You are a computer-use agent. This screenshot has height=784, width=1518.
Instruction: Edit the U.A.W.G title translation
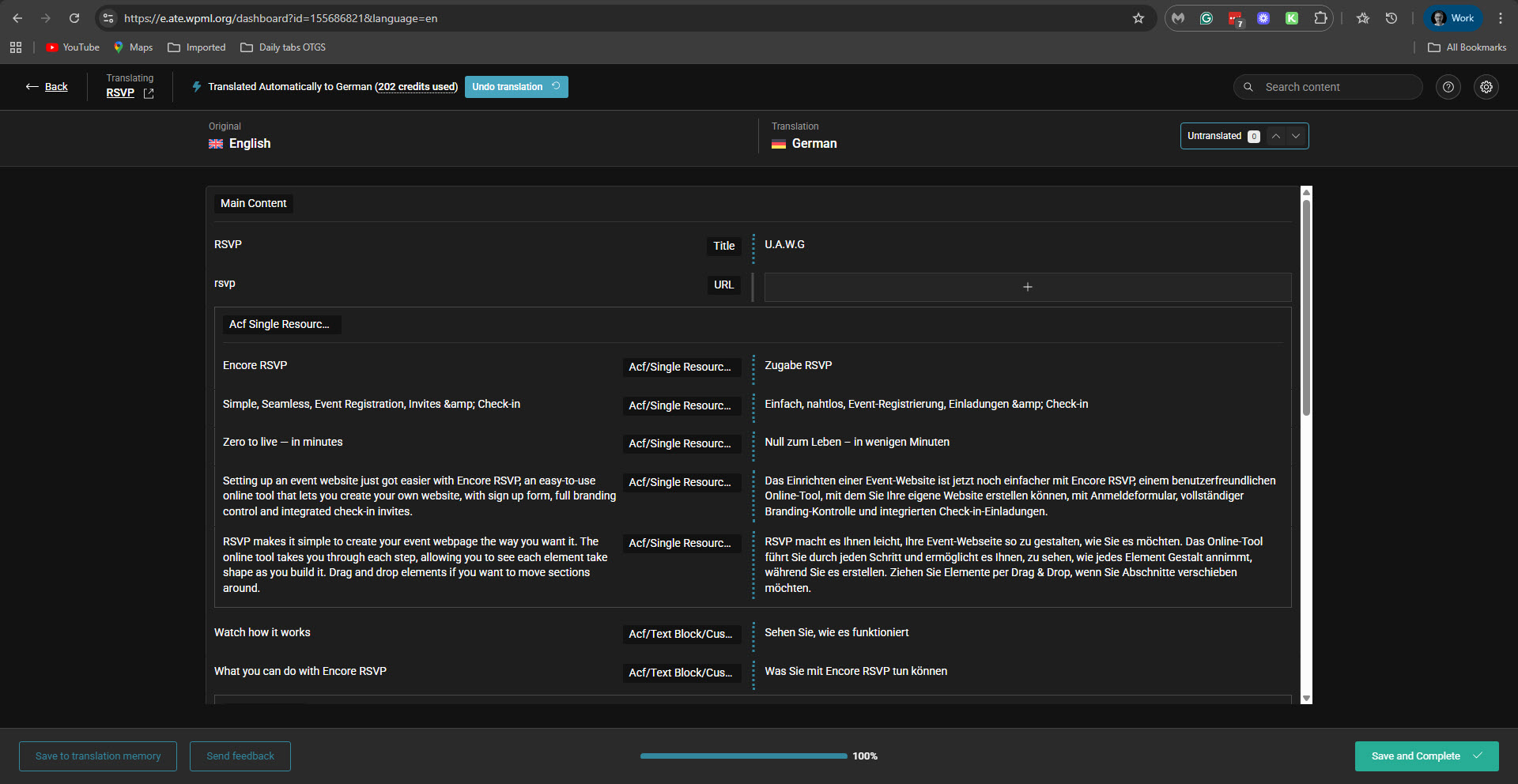(x=784, y=244)
